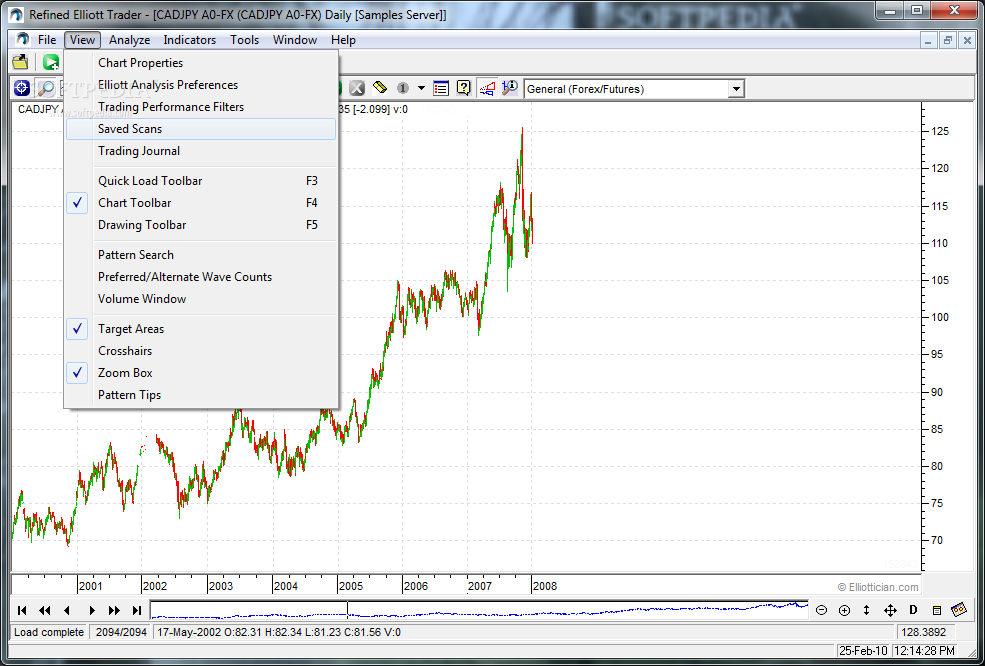Click the gray circled number one icon
Viewport: 985px width, 666px height.
(x=403, y=88)
